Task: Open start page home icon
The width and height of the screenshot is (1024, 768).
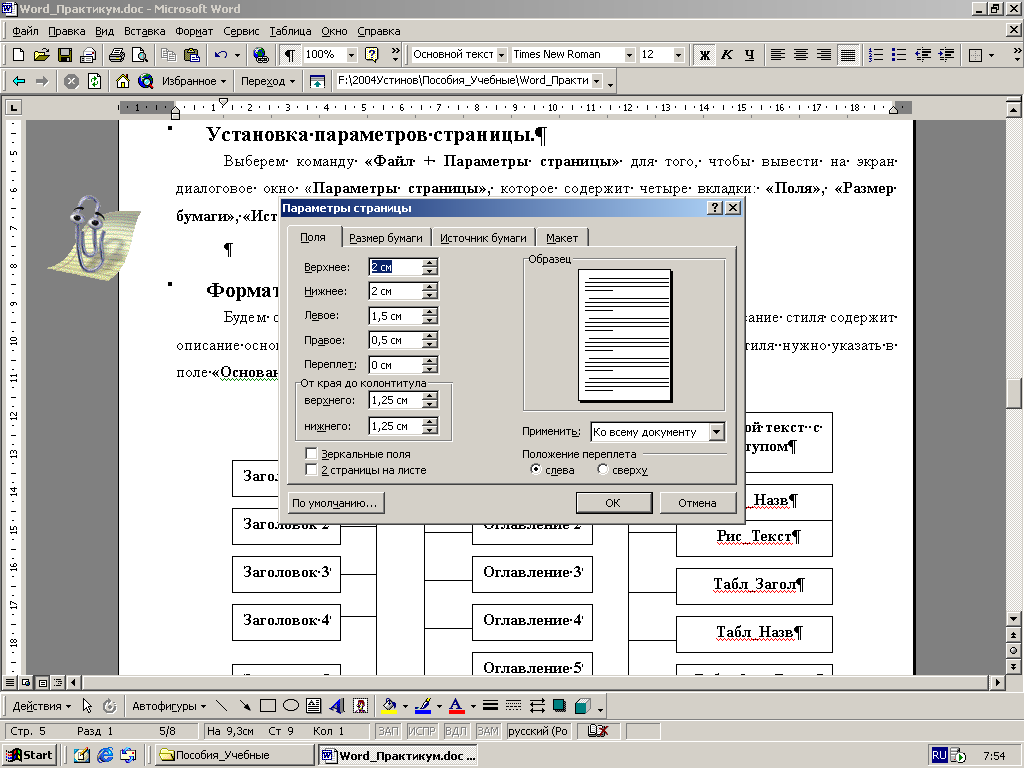Action: tap(122, 81)
